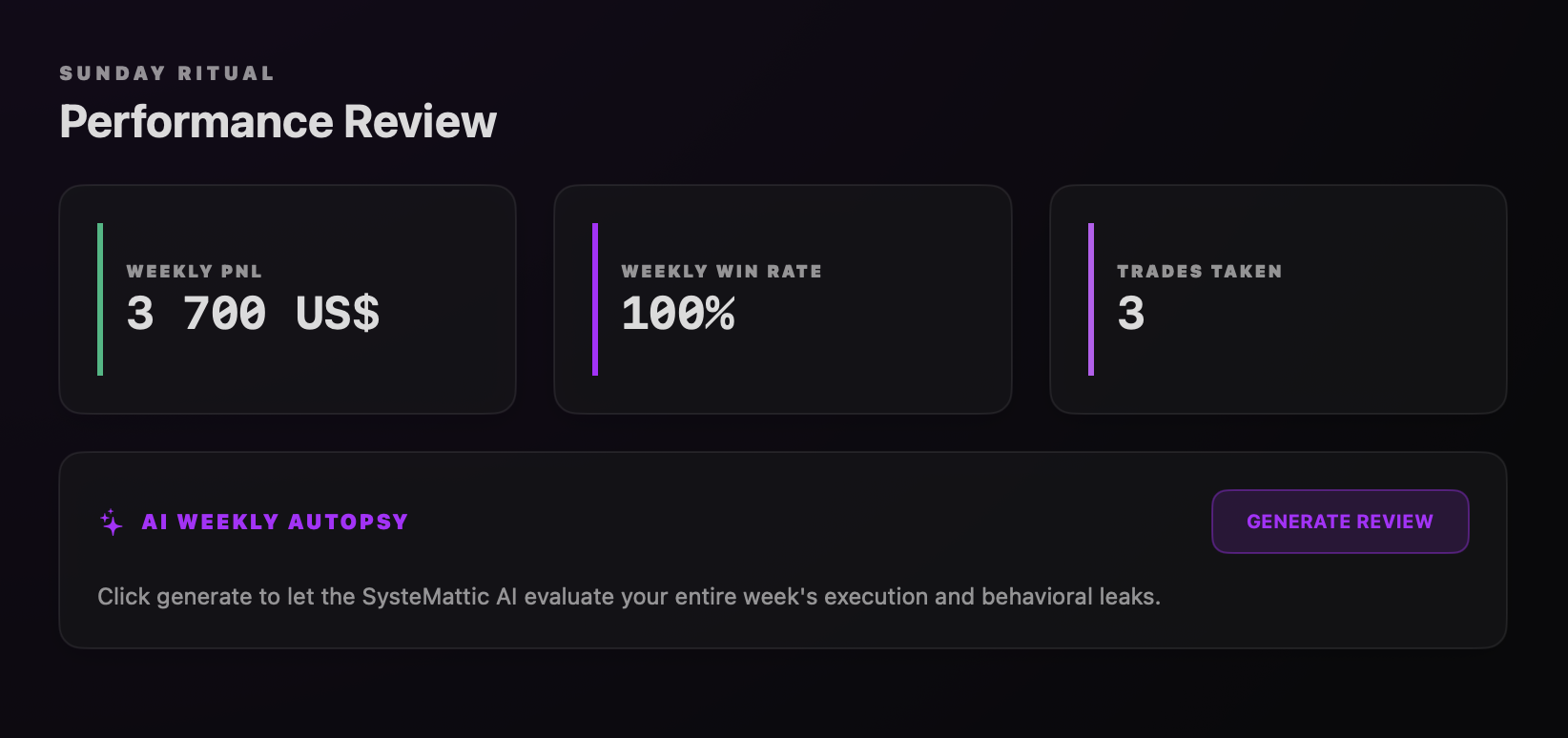Click the Weekly Win Rate label
This screenshot has width=1568, height=738.
tap(721, 272)
